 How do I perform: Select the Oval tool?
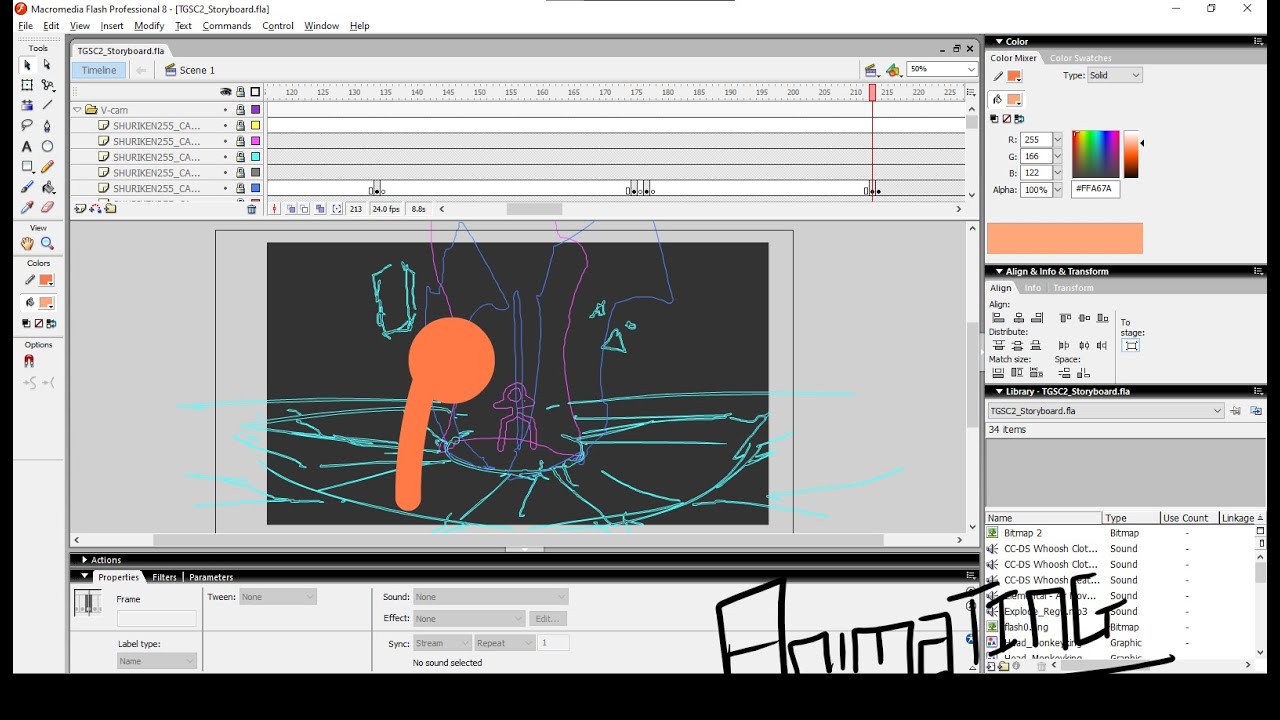pos(47,146)
